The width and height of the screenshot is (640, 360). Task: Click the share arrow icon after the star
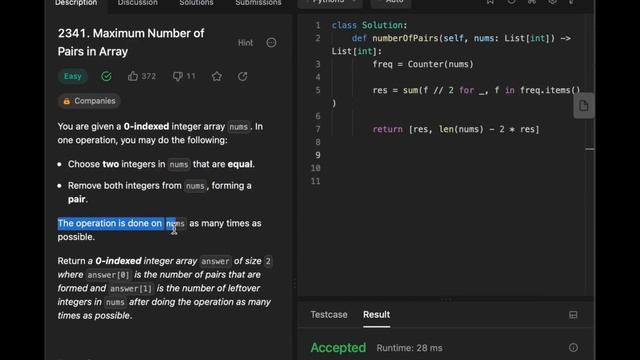click(x=242, y=76)
